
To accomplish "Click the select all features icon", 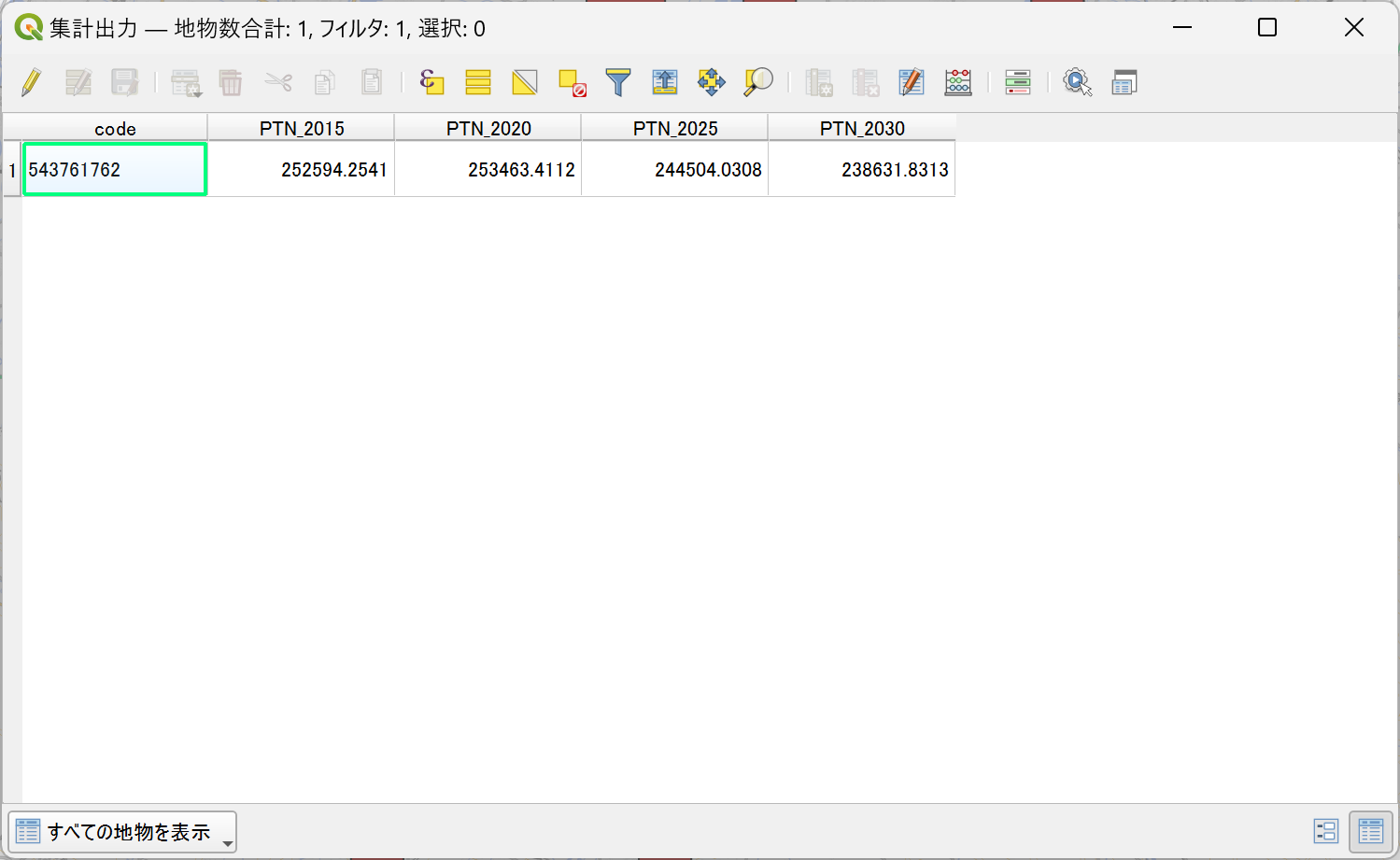I will tap(478, 82).
